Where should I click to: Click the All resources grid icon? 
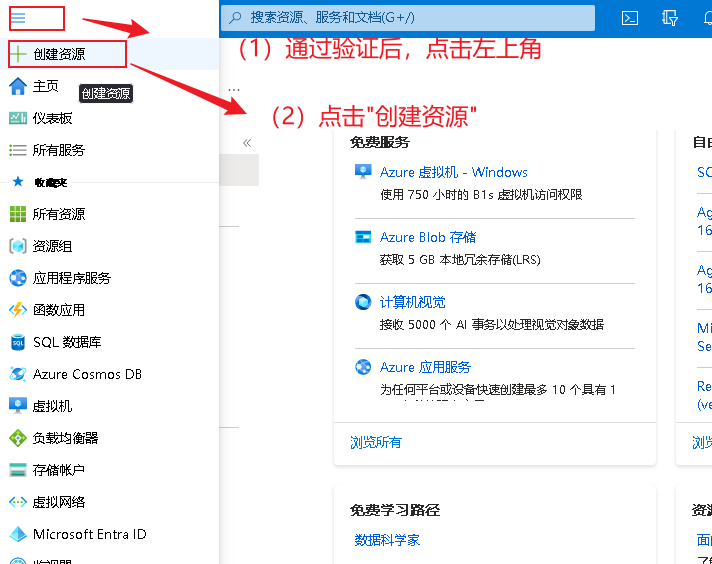[18, 214]
